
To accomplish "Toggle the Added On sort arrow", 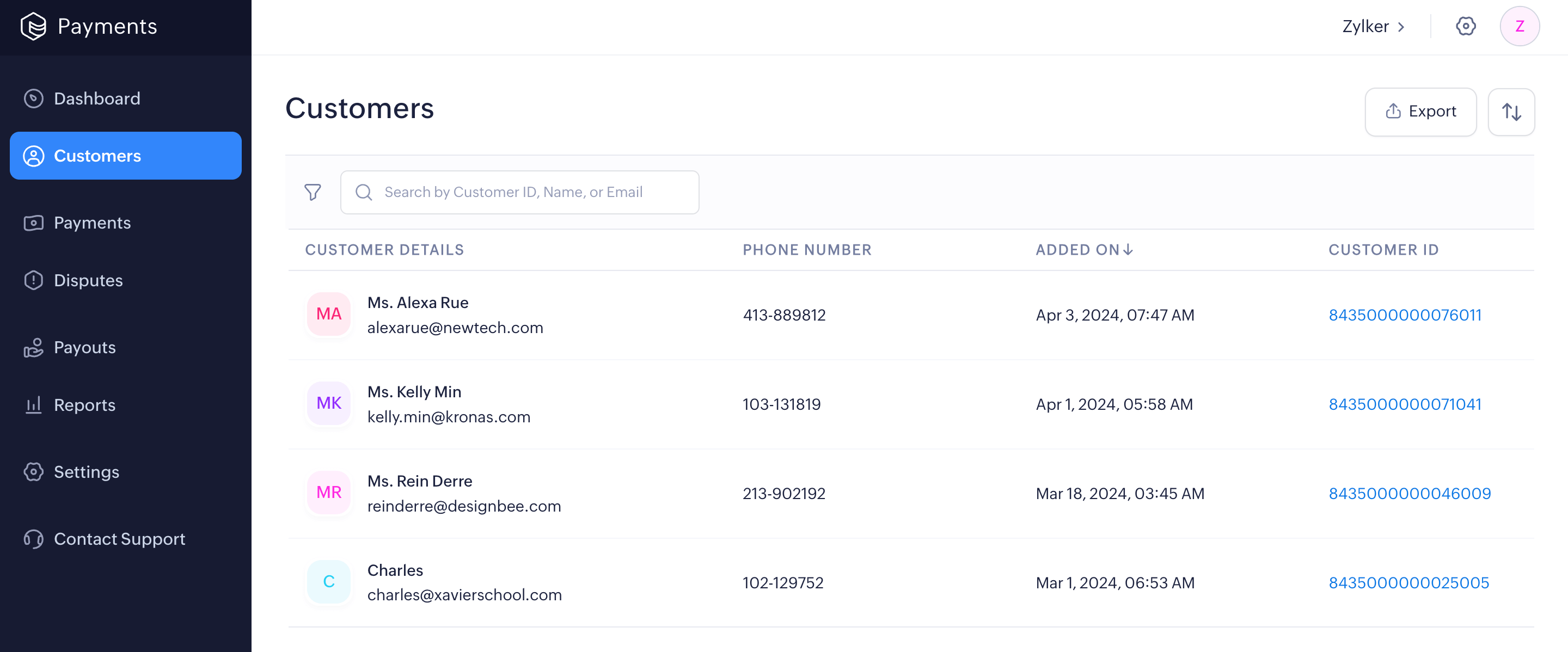I will pos(1128,249).
